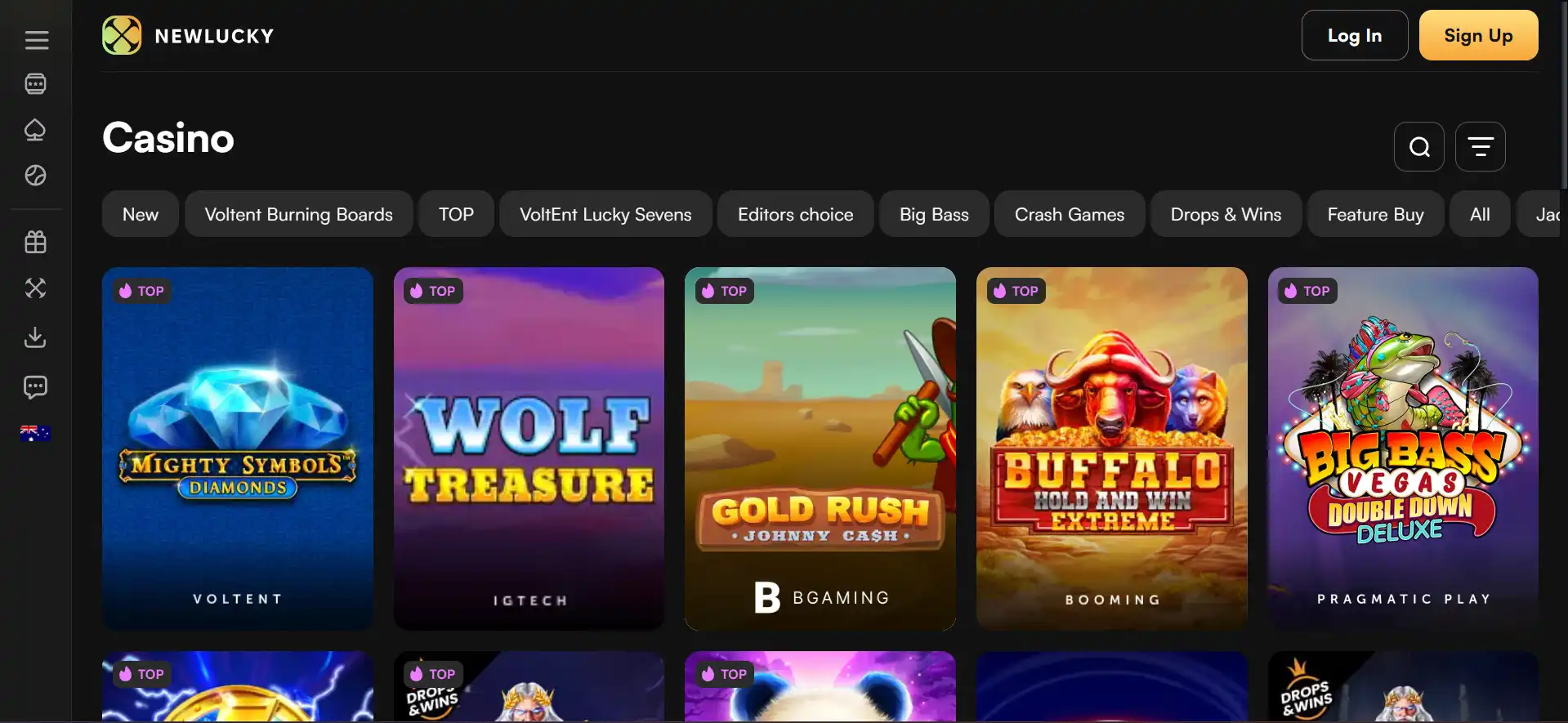The image size is (1568, 723).
Task: Choose the Feature Buy category
Action: 1375,214
